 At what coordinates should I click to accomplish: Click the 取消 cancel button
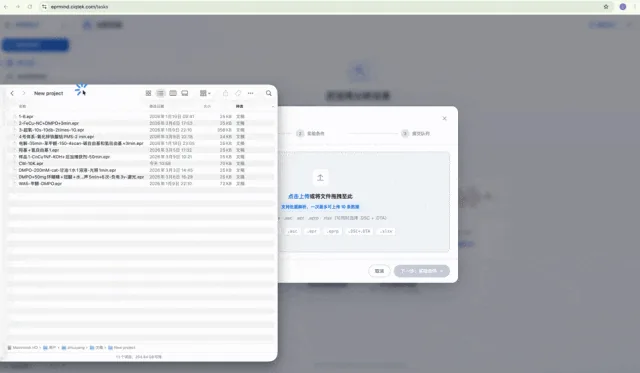(379, 271)
